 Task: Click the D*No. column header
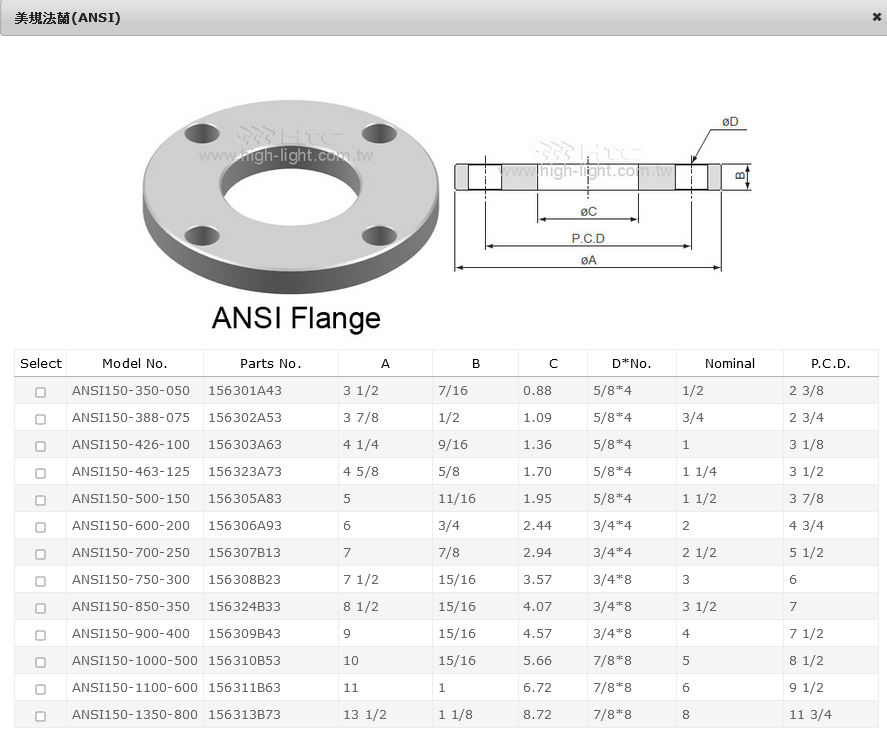(x=631, y=364)
